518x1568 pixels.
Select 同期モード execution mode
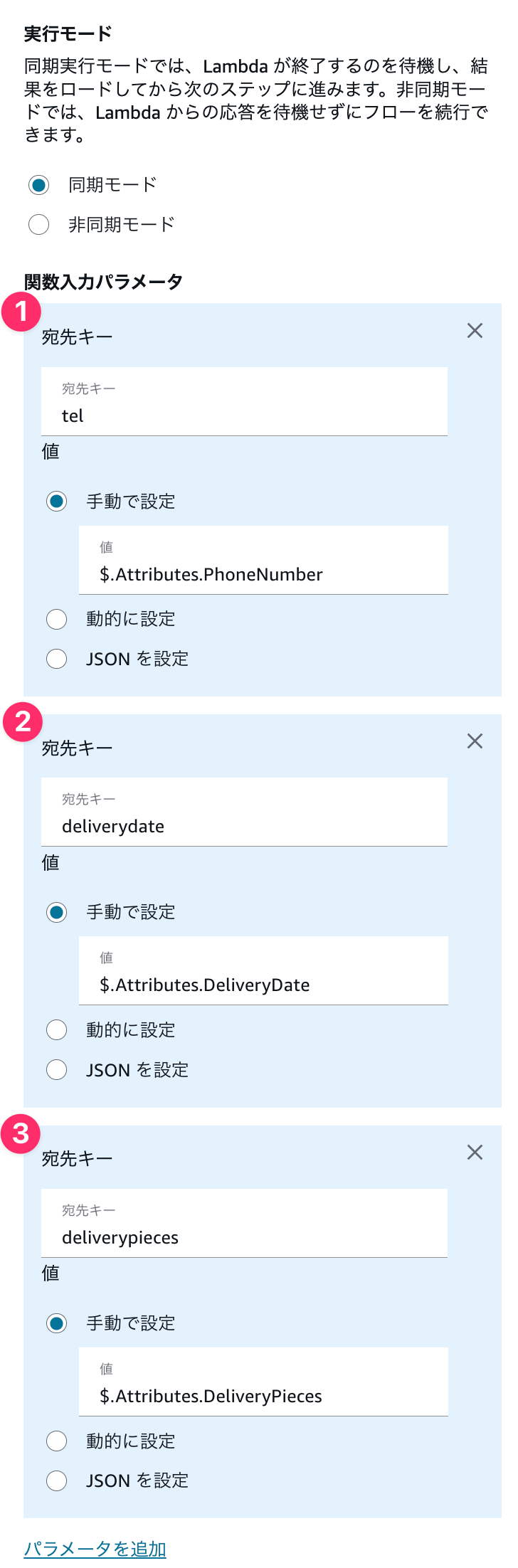click(38, 185)
